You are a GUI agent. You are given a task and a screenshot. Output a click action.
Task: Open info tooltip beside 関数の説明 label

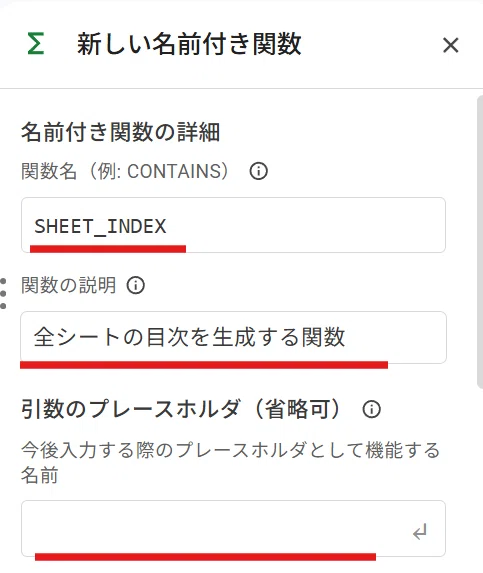(136, 285)
